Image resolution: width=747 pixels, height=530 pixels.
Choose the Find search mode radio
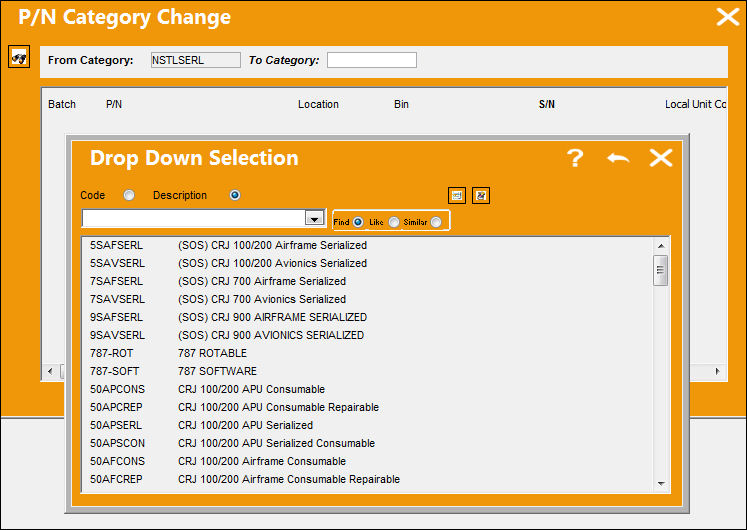pos(358,222)
